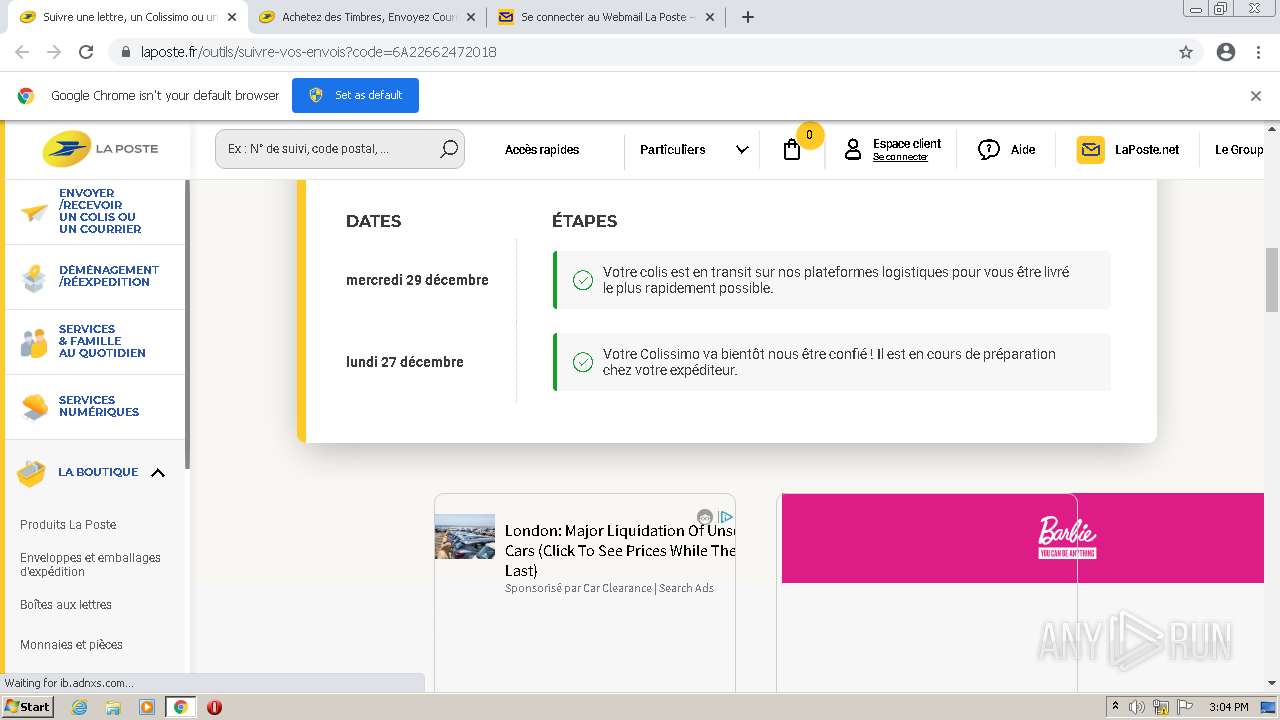Reload the page
Screen dimensions: 1280x720
tap(86, 52)
